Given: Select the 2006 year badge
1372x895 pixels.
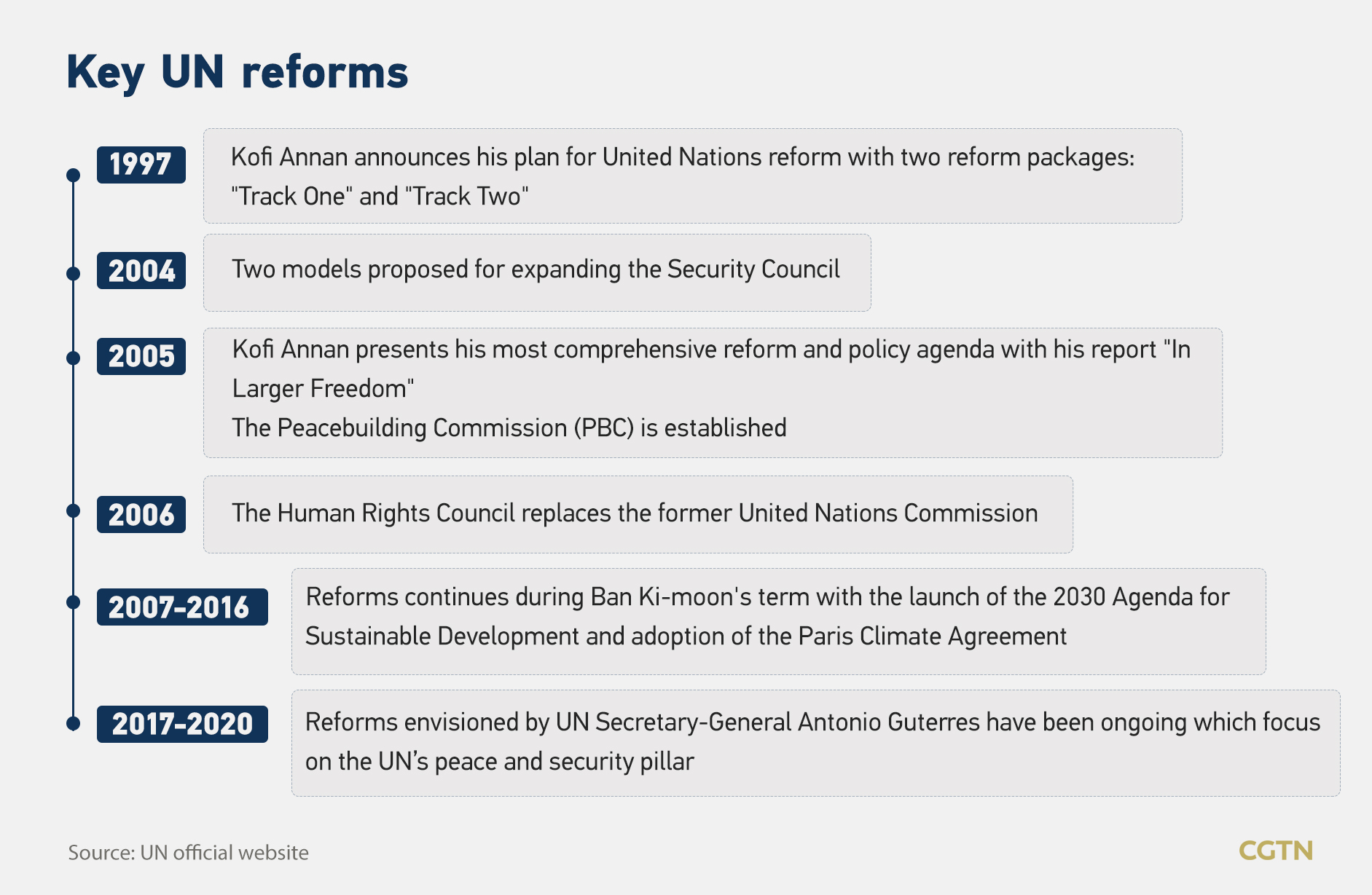Looking at the screenshot, I should [141, 515].
